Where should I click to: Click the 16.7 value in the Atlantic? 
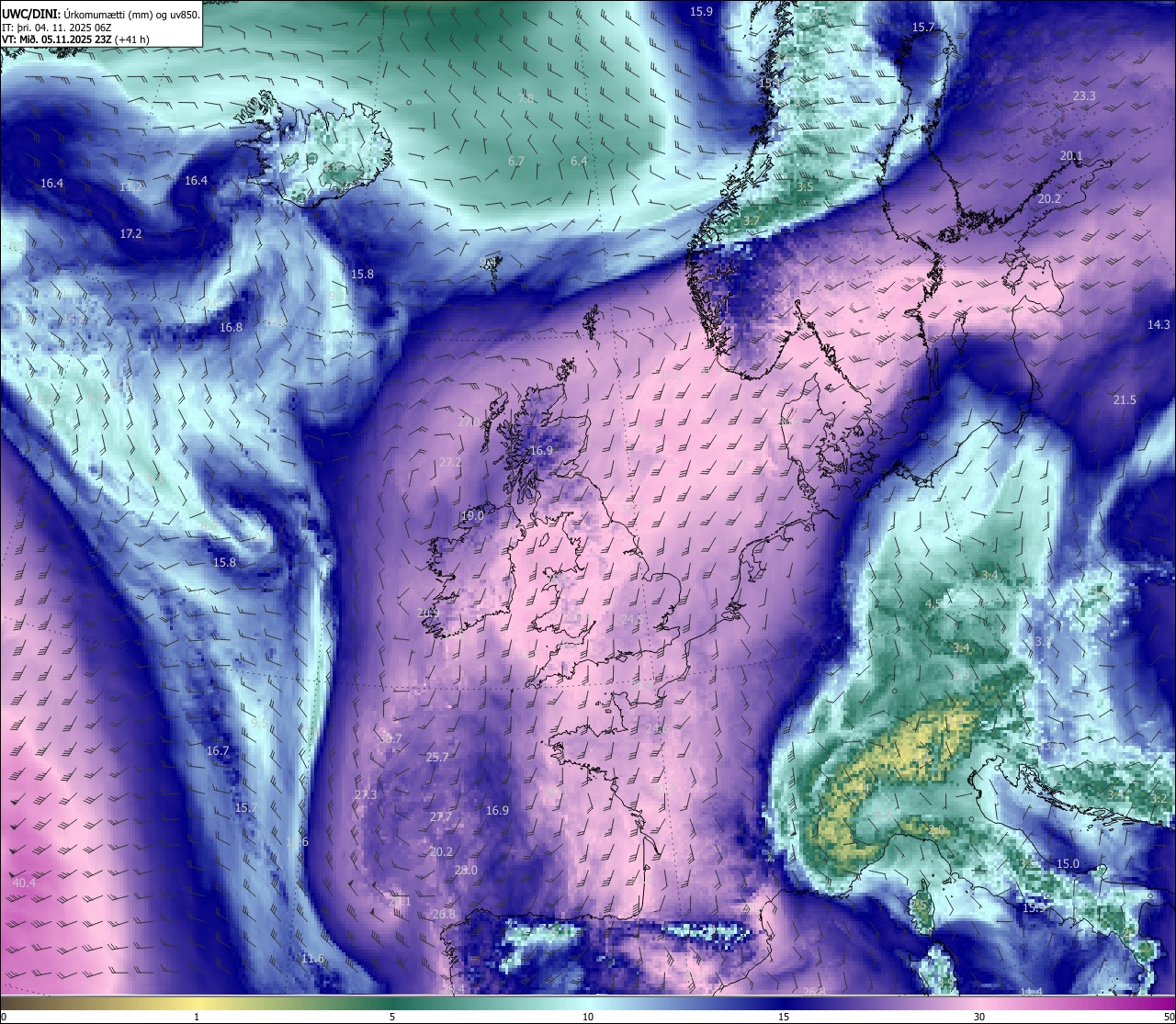click(217, 750)
